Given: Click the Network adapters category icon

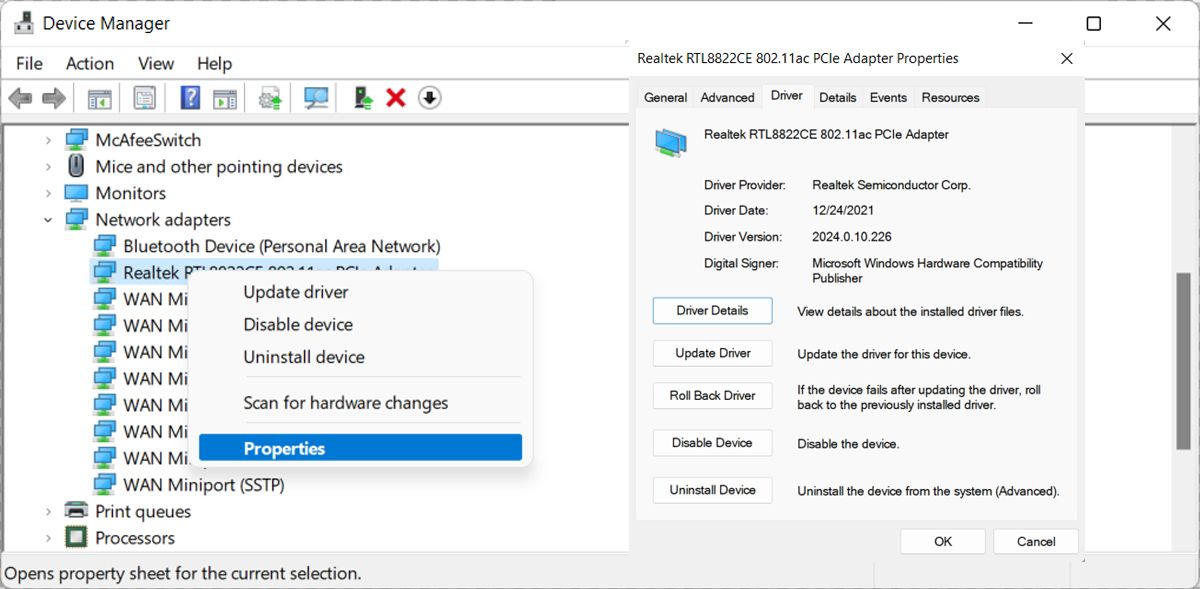Looking at the screenshot, I should click(x=76, y=219).
